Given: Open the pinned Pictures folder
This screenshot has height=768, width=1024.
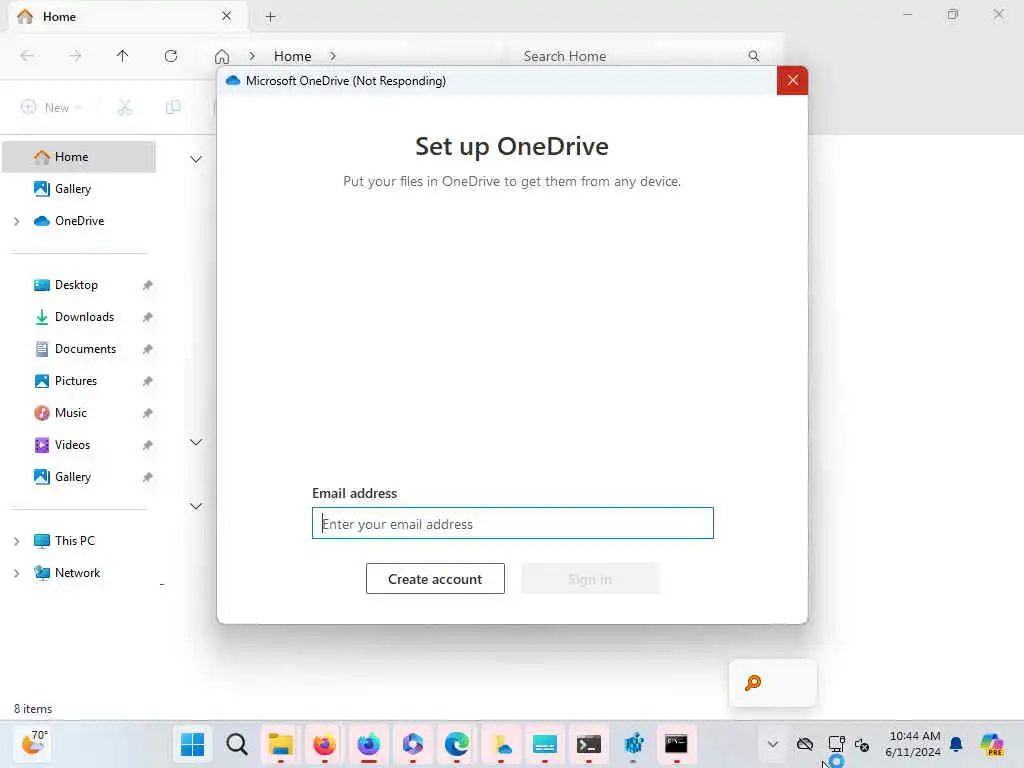Looking at the screenshot, I should click(76, 381).
